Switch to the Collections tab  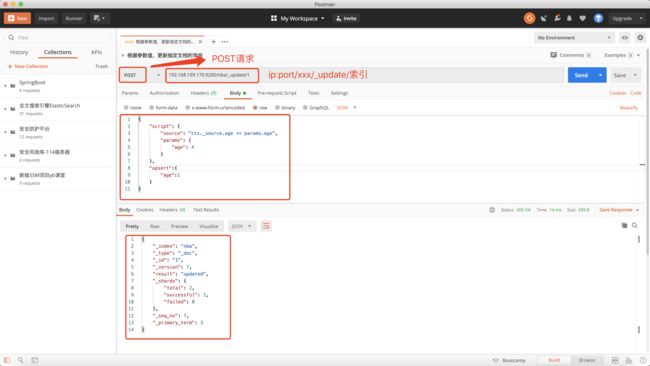point(58,52)
